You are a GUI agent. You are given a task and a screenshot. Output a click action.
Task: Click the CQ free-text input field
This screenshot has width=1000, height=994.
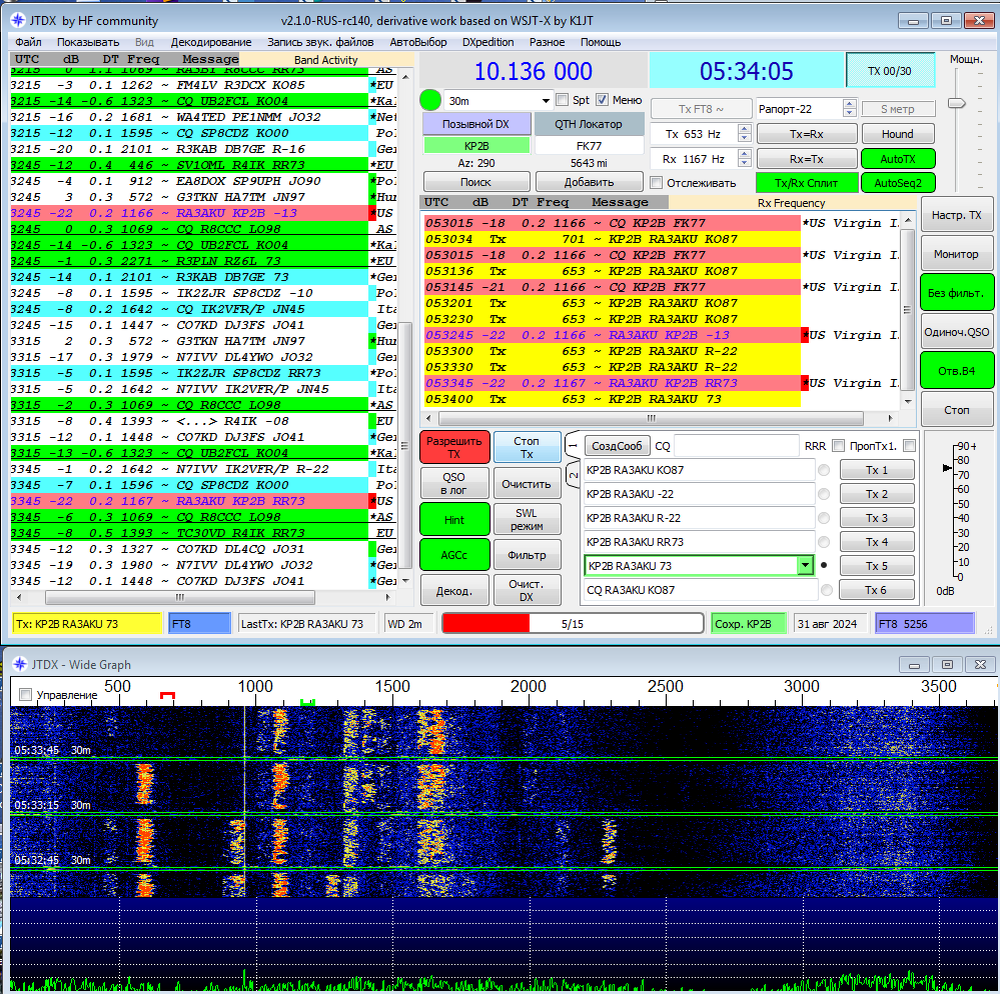pos(736,446)
